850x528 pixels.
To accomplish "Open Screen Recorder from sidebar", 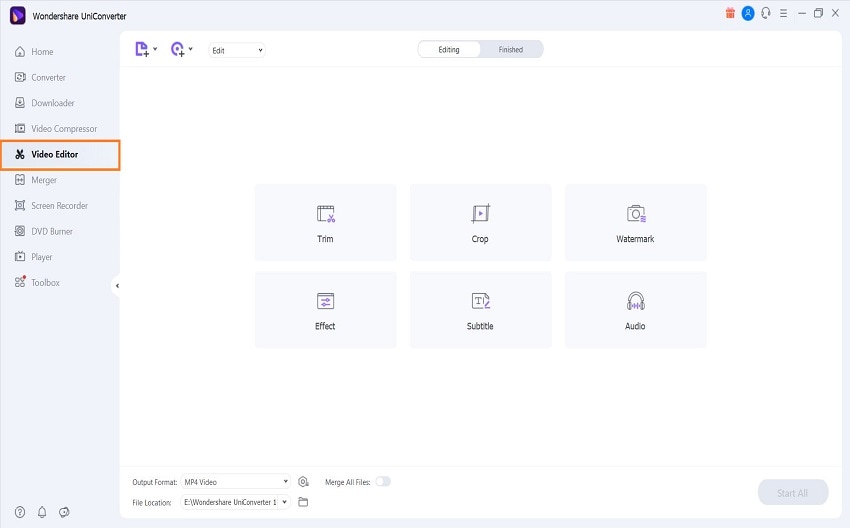I will (x=51, y=205).
